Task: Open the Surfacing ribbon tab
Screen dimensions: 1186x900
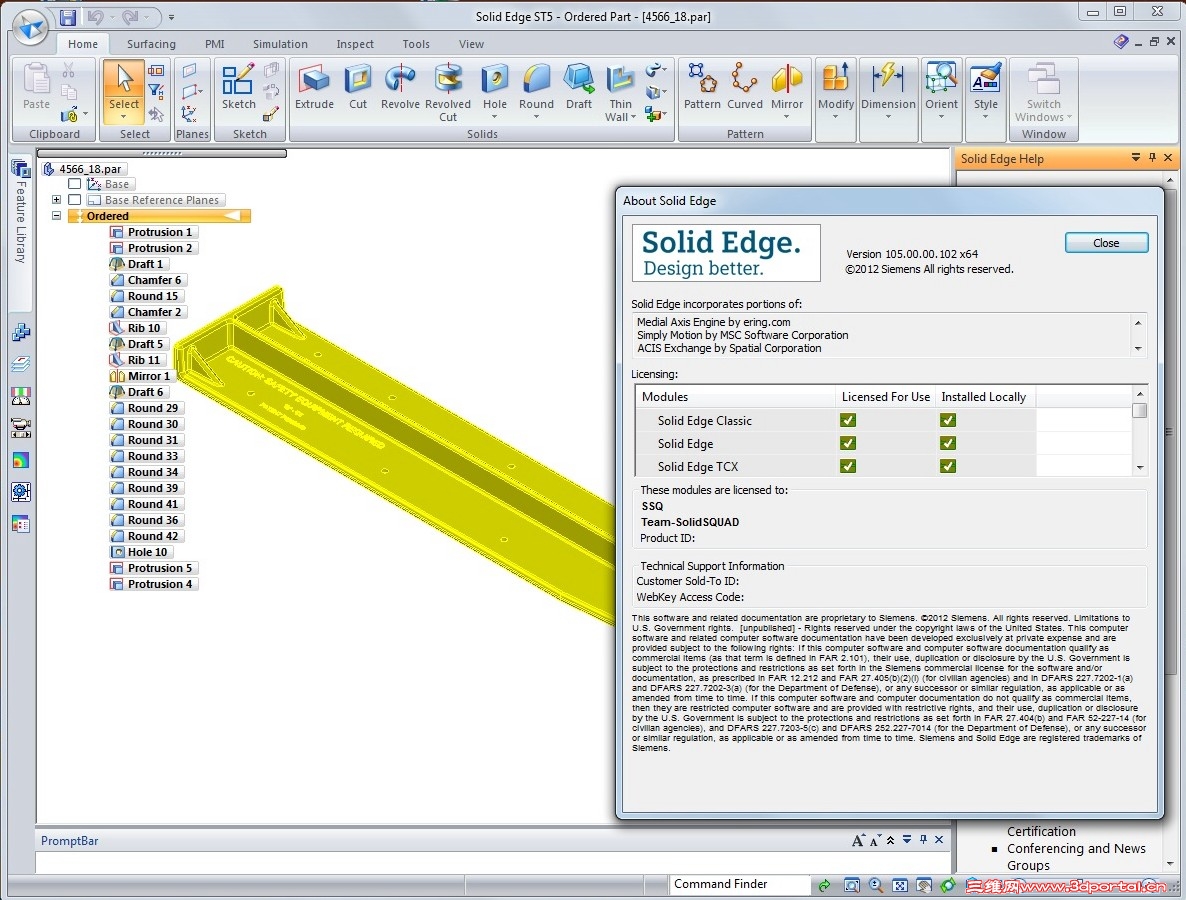Action: coord(151,44)
